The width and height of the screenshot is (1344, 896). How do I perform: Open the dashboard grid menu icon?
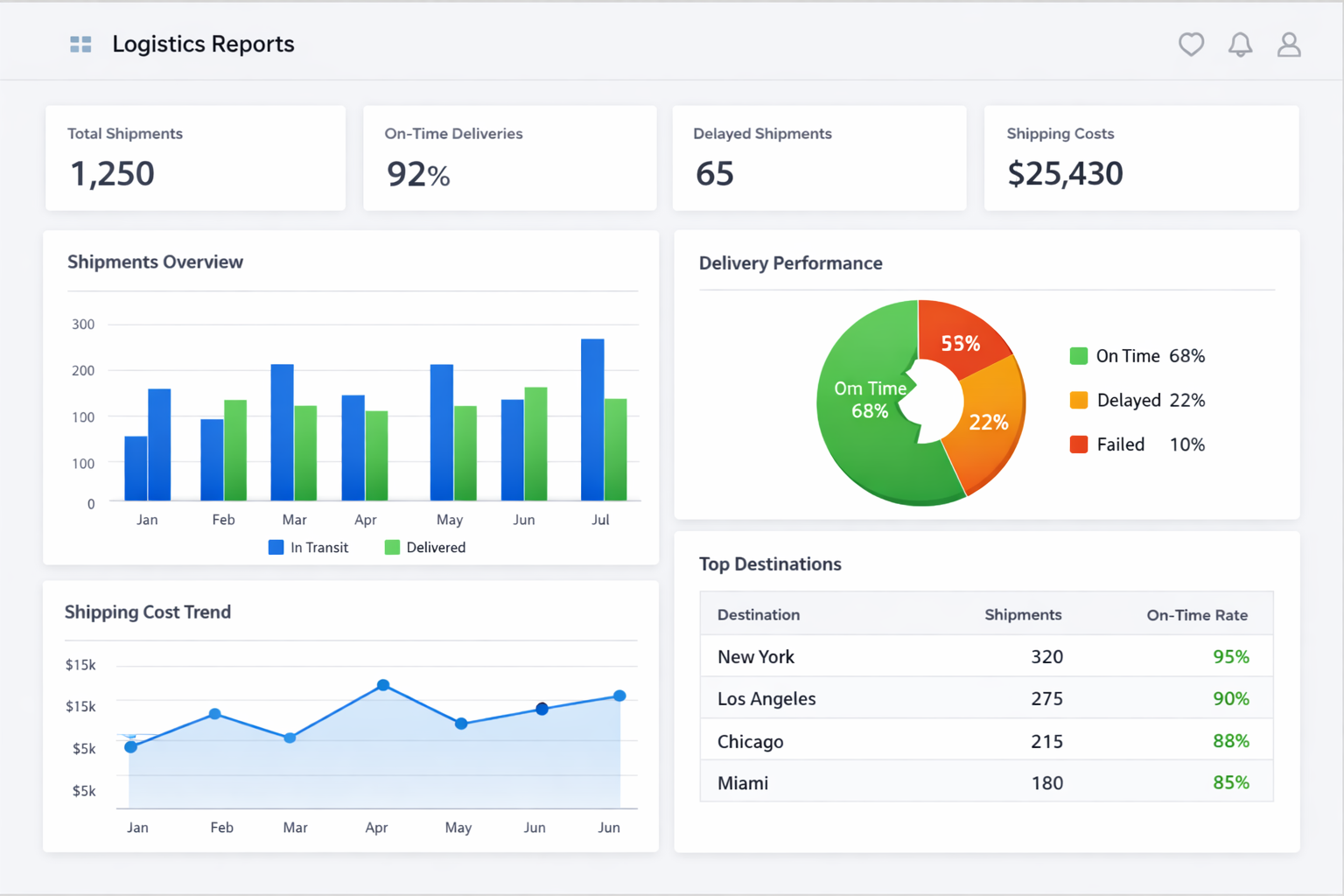tap(80, 44)
